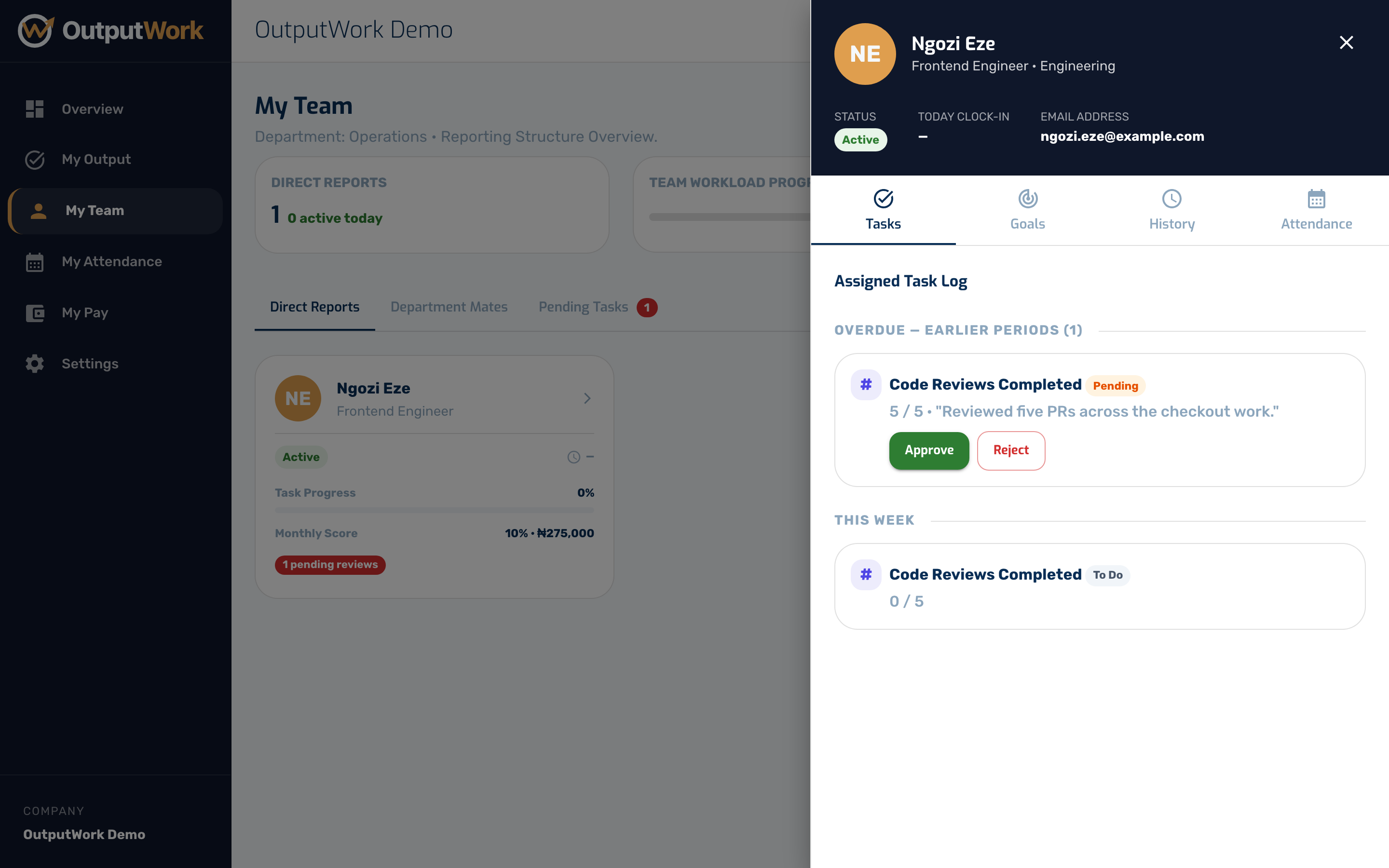Click the History clock icon
The image size is (1389, 868).
[1171, 199]
